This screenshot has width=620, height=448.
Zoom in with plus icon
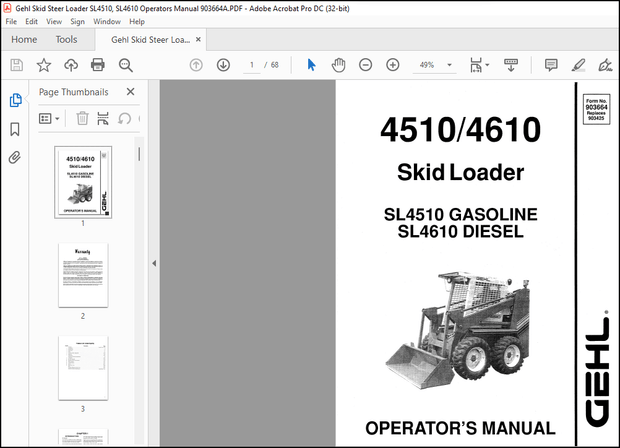click(x=393, y=65)
